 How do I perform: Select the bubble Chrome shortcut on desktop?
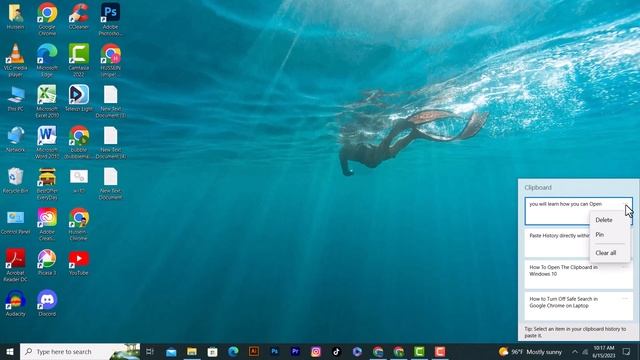pyautogui.click(x=79, y=142)
